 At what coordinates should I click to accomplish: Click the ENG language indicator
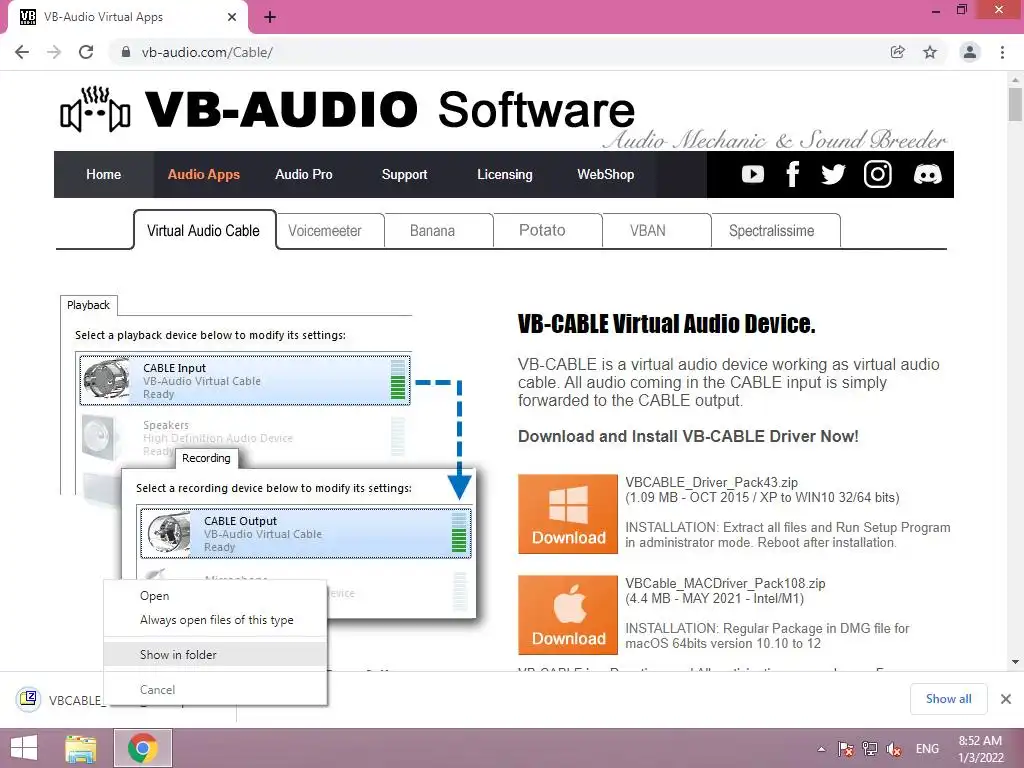pos(927,749)
